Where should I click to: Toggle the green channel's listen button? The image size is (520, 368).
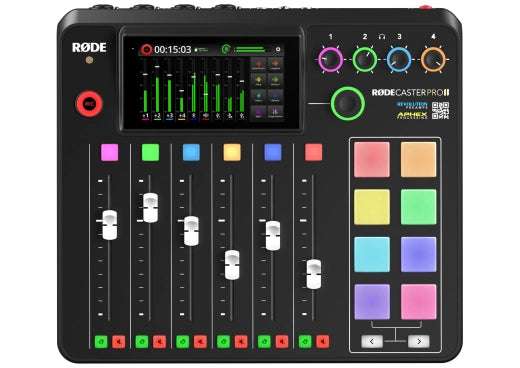point(142,342)
